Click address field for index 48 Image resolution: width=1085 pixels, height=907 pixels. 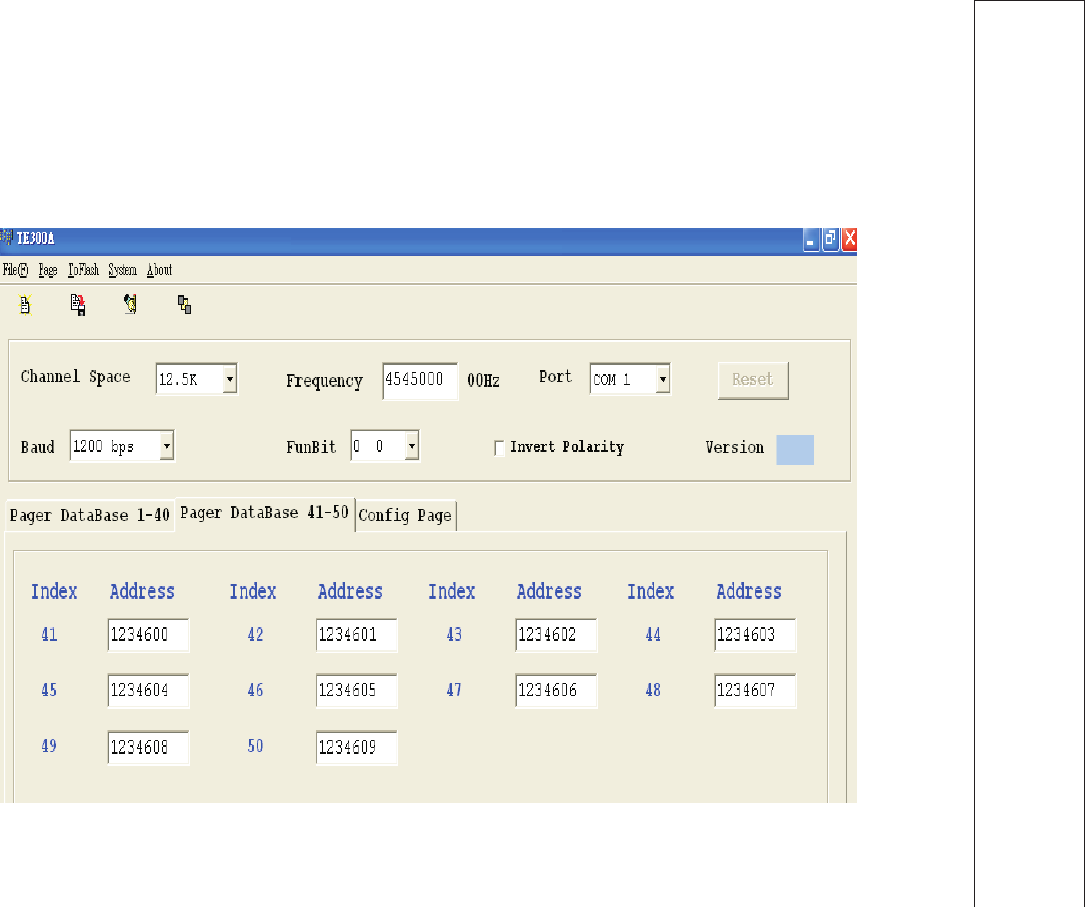(x=756, y=690)
